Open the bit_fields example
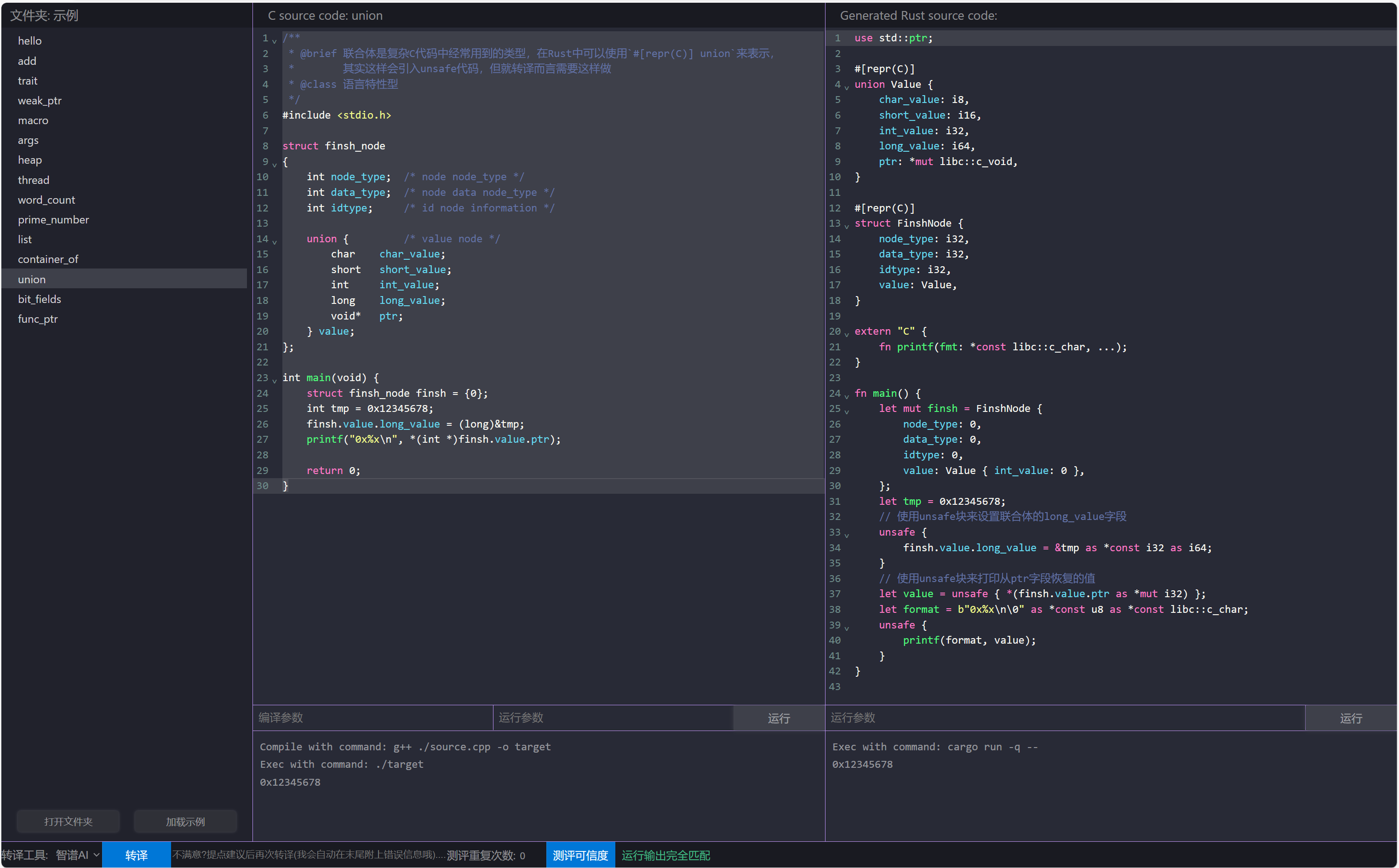The height and width of the screenshot is (868, 1399). coord(124,299)
